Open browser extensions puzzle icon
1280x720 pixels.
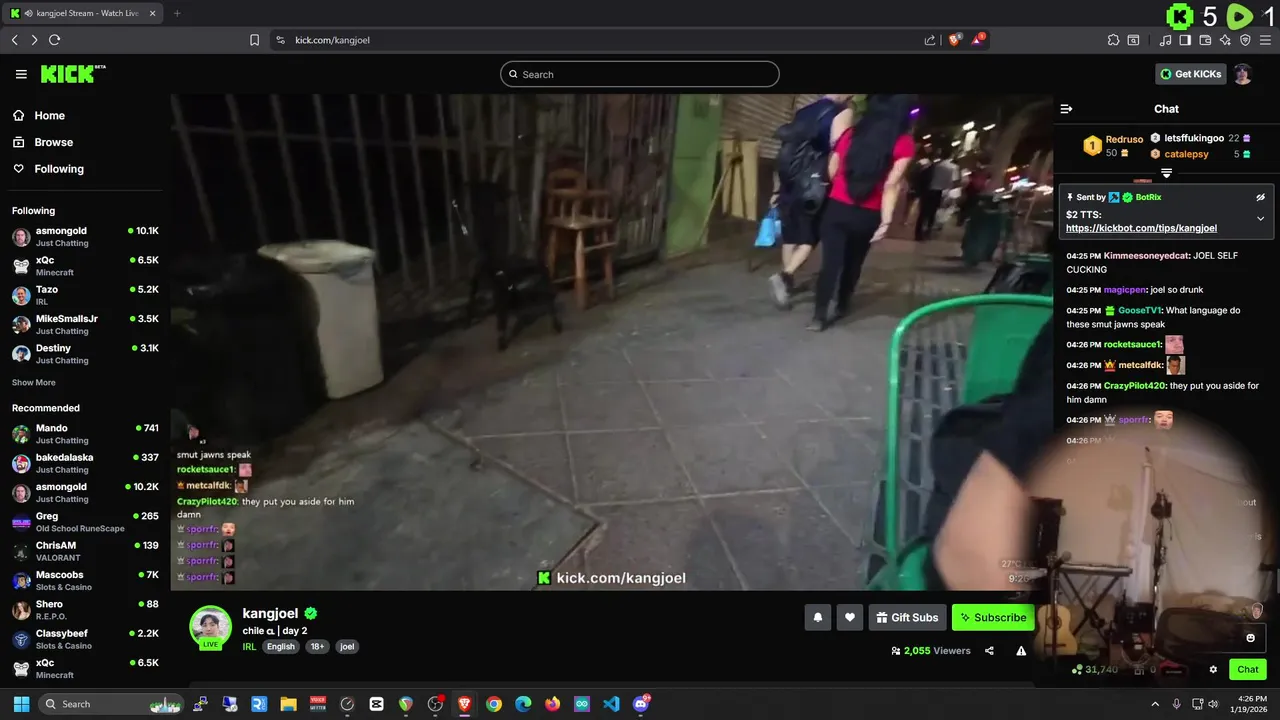tap(1113, 40)
